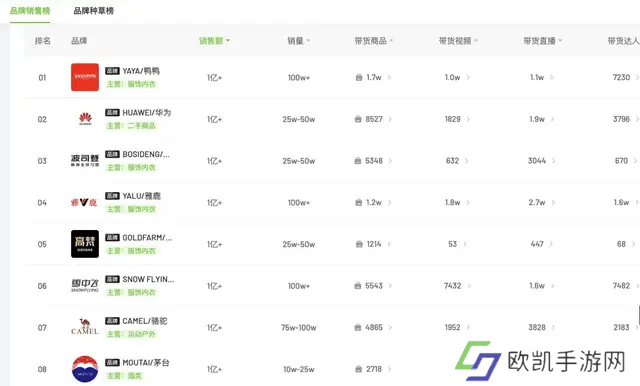Image resolution: width=640 pixels, height=386 pixels.
Task: Click product bag icon beside 5348
Action: [x=358, y=161]
